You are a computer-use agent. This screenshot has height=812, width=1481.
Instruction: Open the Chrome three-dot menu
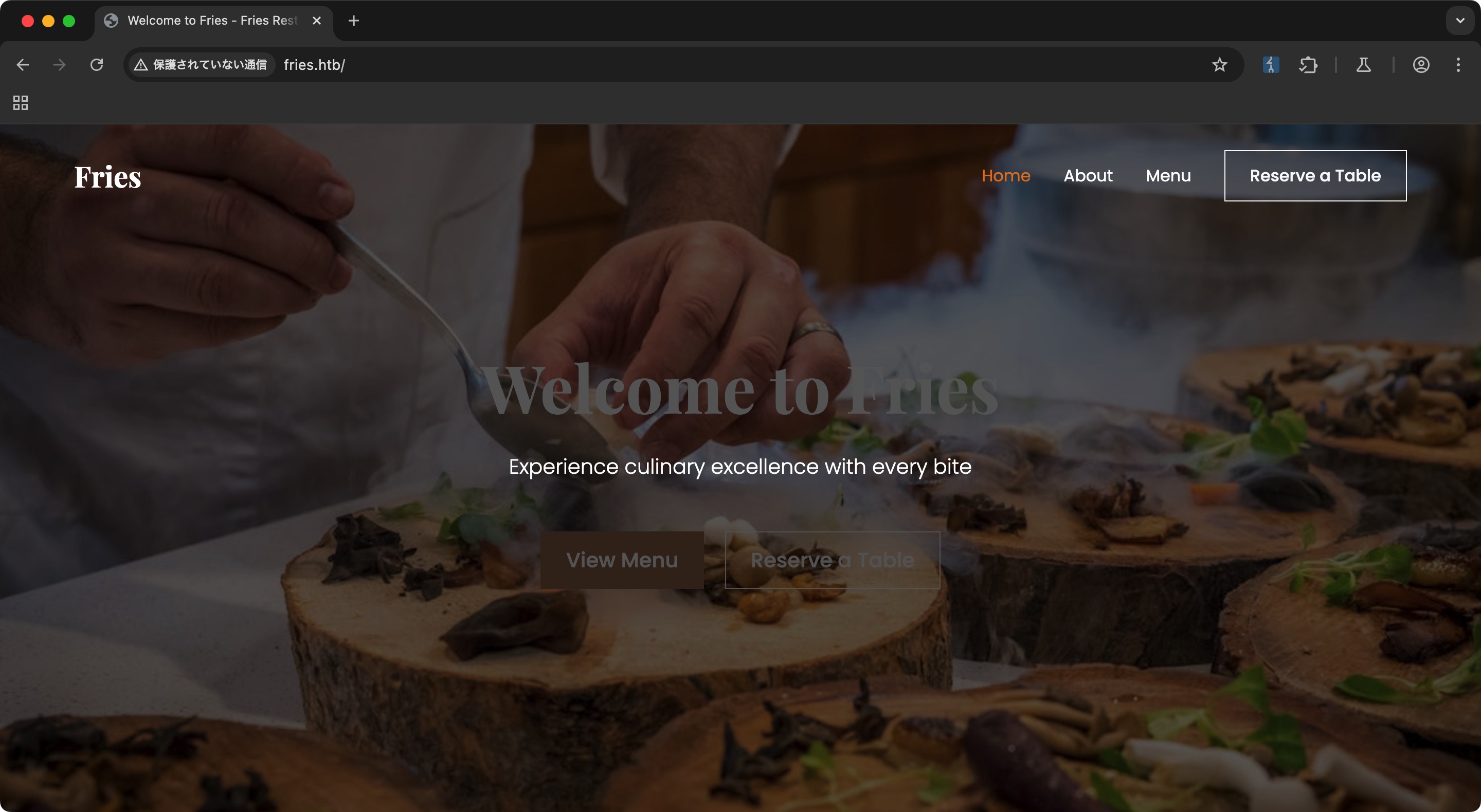click(1458, 65)
